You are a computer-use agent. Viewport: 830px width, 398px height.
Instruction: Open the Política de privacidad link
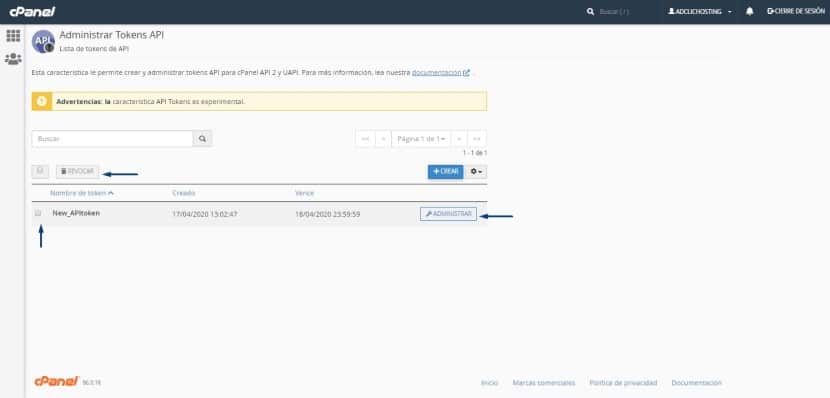click(x=623, y=383)
